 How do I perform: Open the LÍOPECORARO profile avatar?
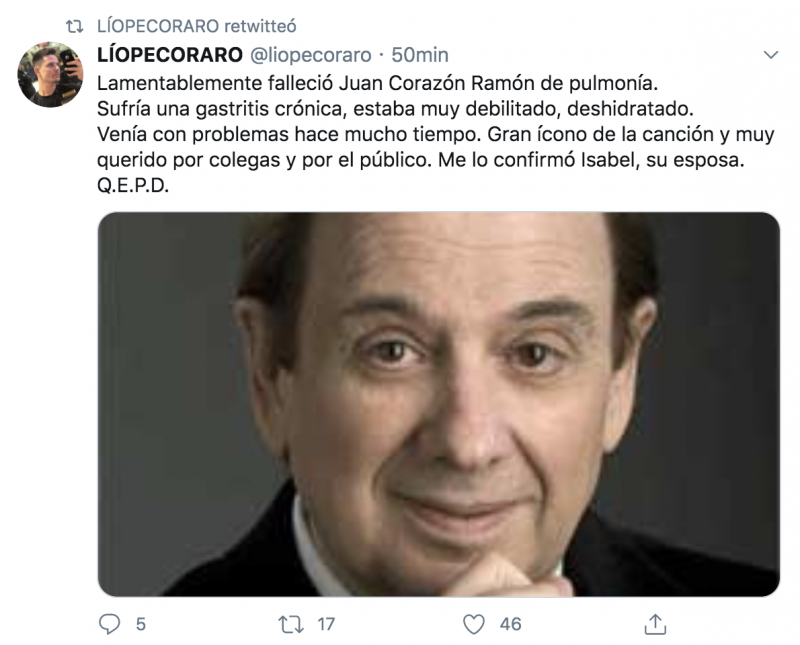[x=50, y=75]
